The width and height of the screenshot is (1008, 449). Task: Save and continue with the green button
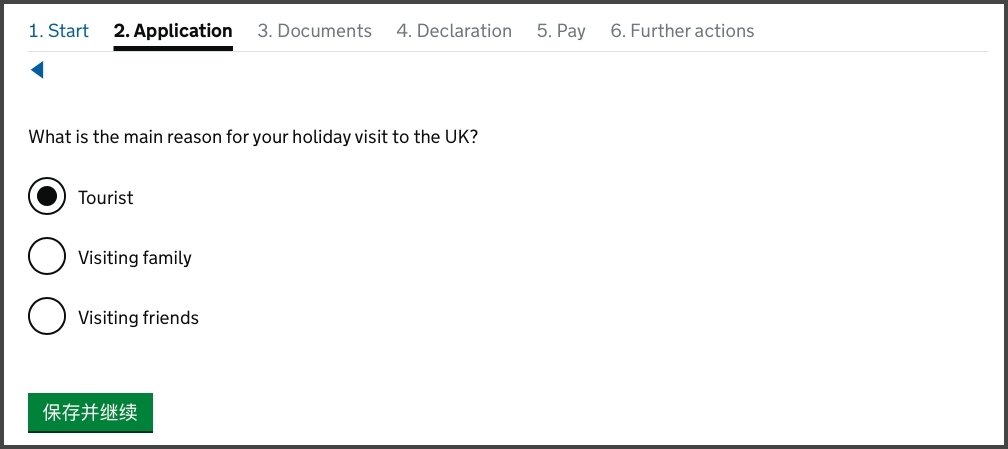[90, 412]
